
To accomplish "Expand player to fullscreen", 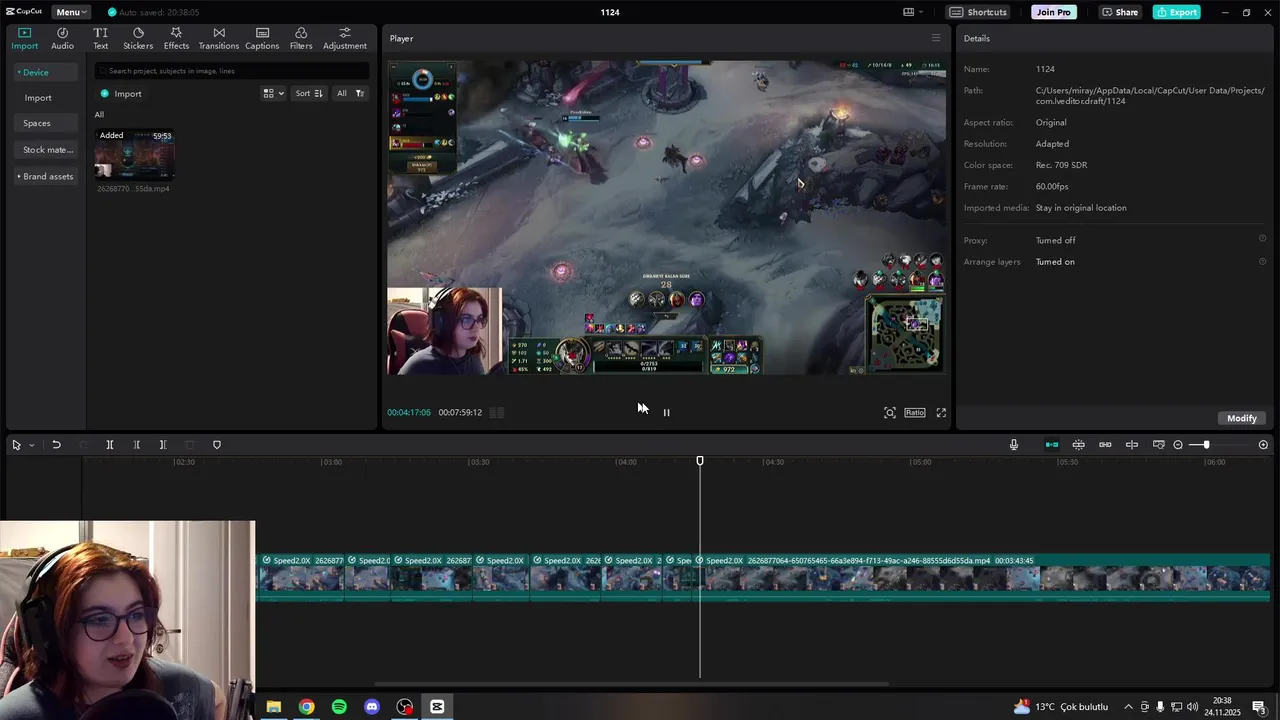I will tap(941, 412).
